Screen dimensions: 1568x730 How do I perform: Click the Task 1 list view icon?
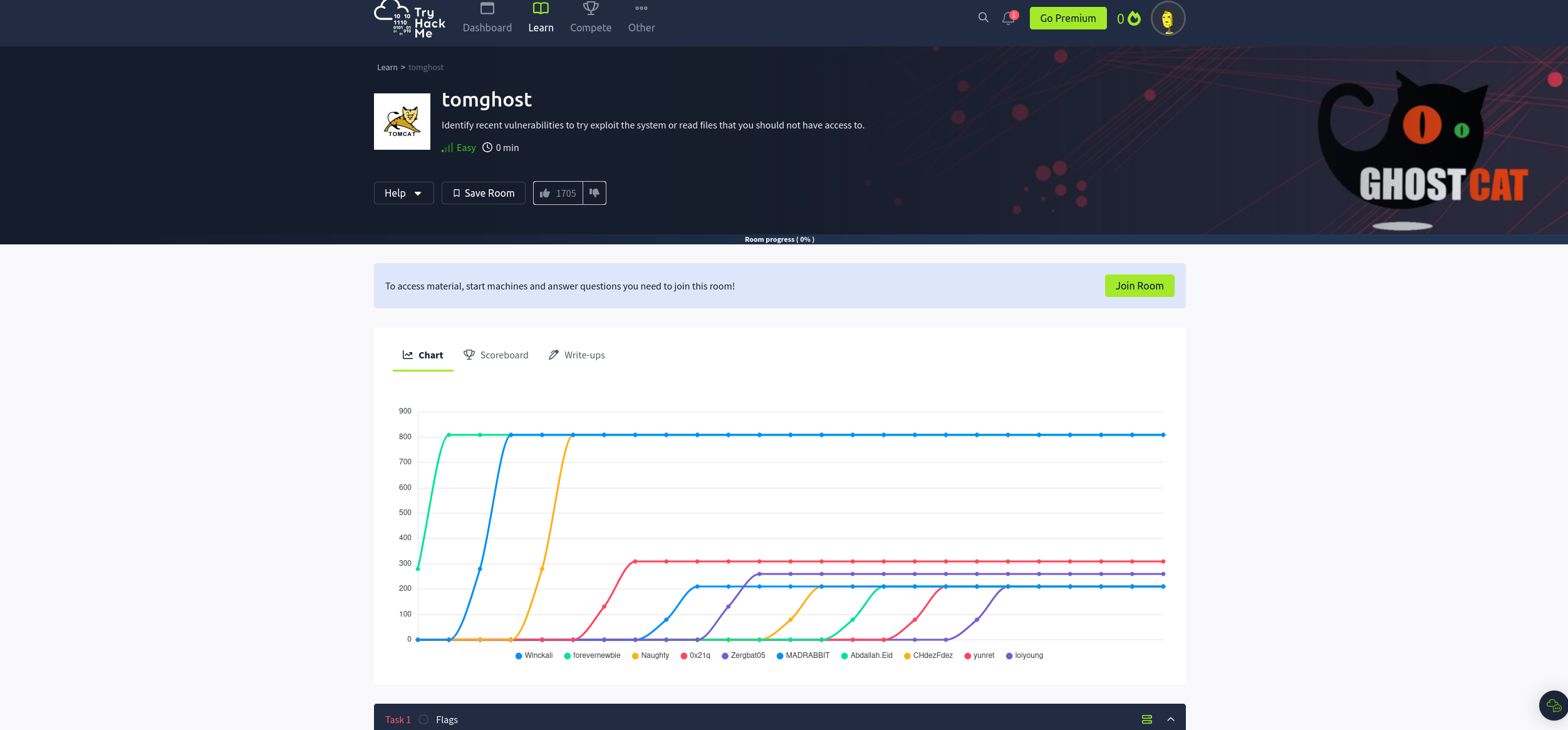(1147, 719)
